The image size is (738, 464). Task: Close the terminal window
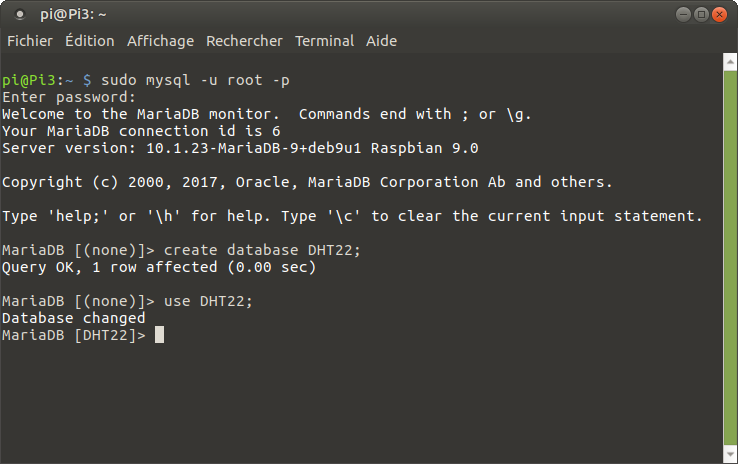point(721,14)
